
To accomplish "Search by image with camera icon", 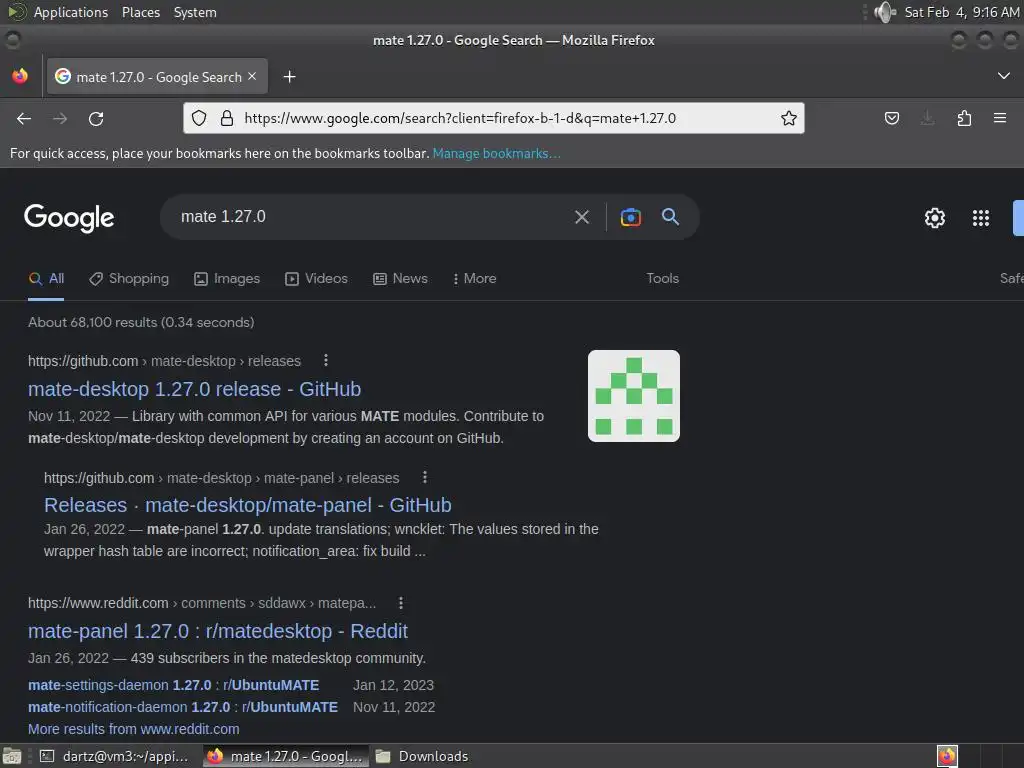I will point(630,217).
